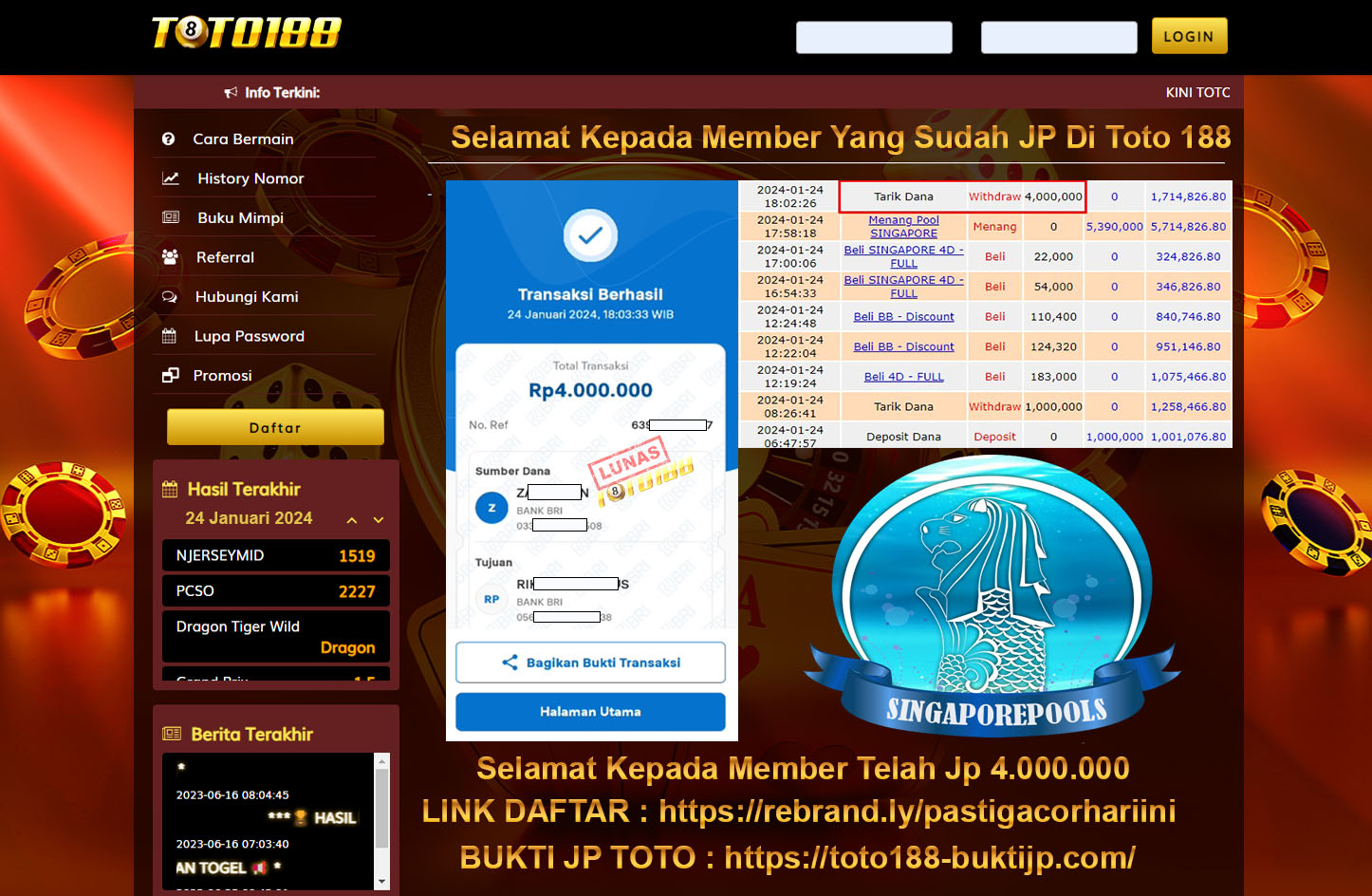Show previous result date with up chevron
The image size is (1372, 896).
[x=352, y=520]
